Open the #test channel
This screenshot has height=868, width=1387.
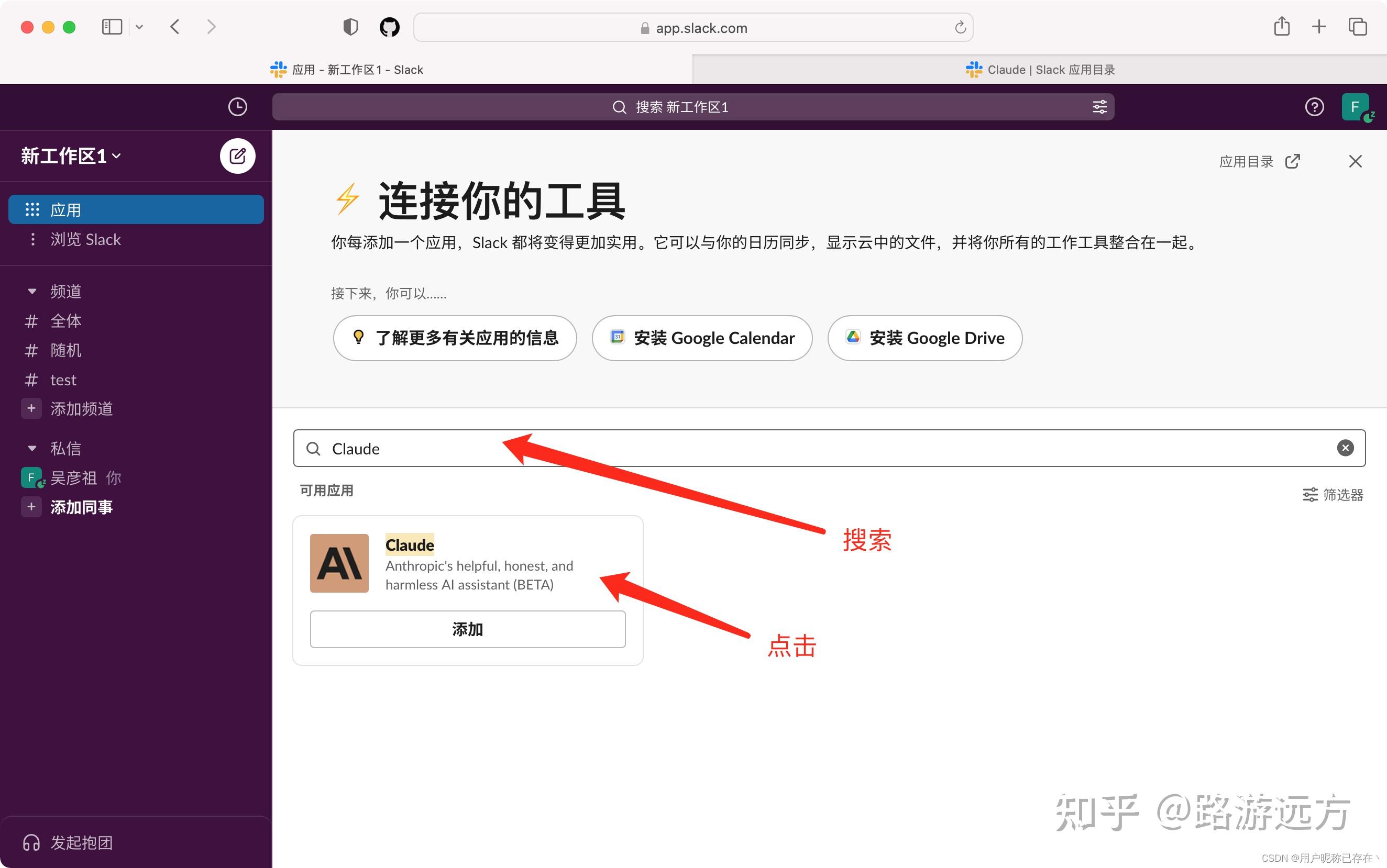(63, 380)
